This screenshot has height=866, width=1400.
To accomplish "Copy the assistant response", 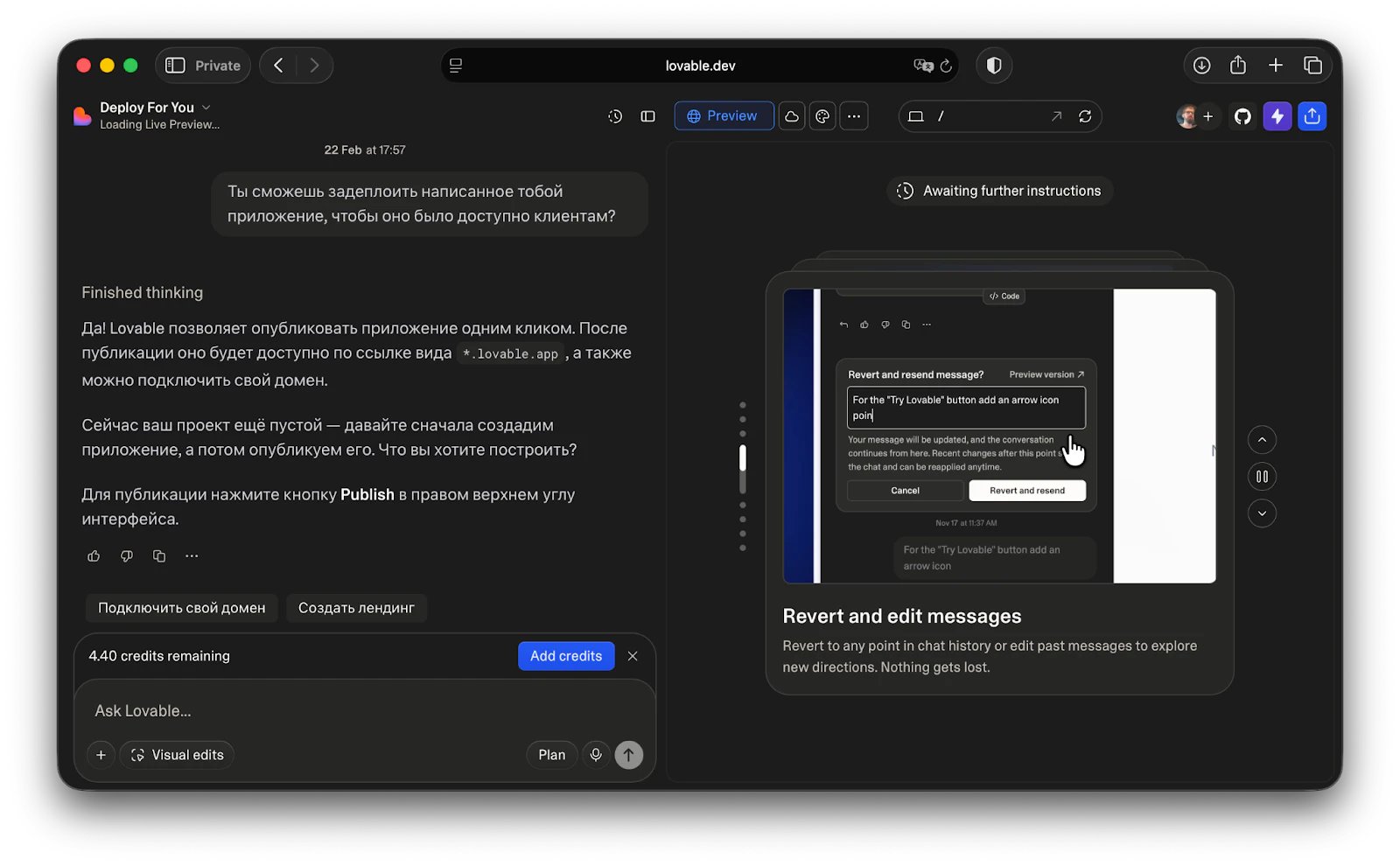I will click(x=159, y=556).
